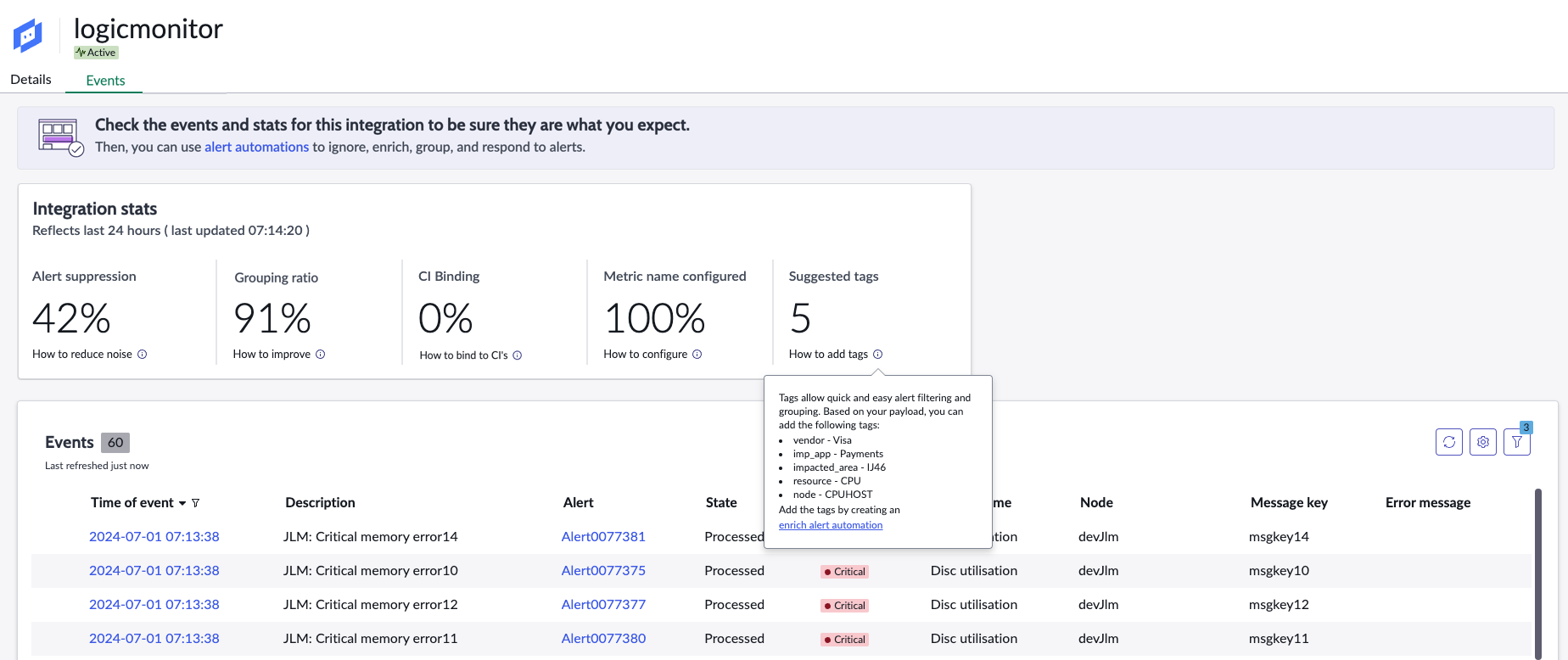Click the Critical severity badge in msgkey12 row
Viewport: 1568px width, 660px height.
click(x=844, y=606)
